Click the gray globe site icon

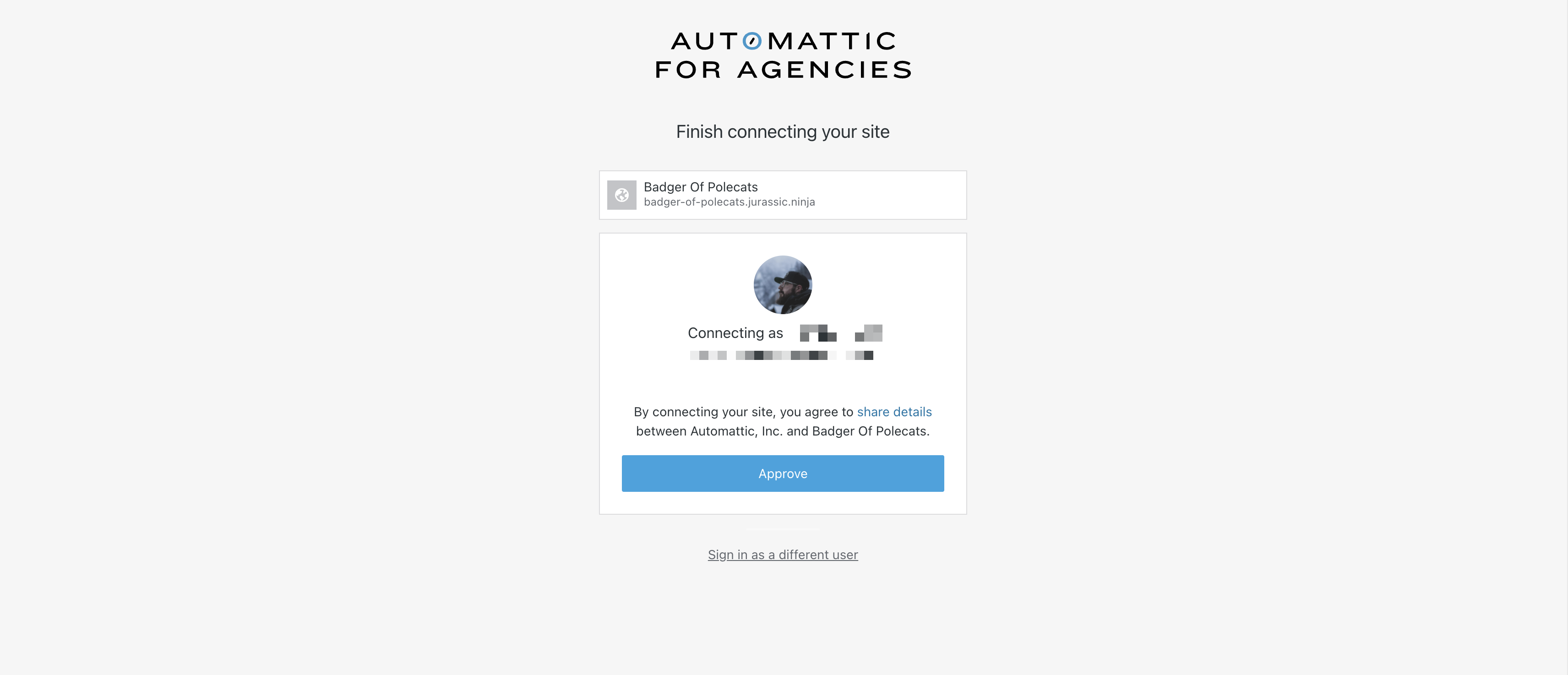point(621,196)
